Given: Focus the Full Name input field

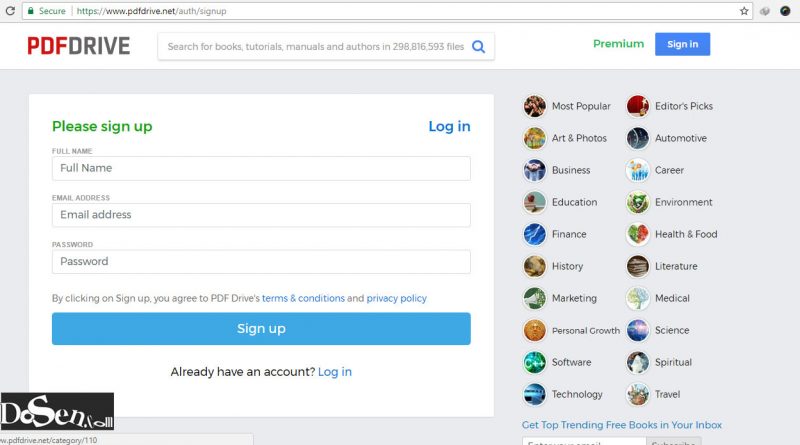Looking at the screenshot, I should pyautogui.click(x=261, y=168).
